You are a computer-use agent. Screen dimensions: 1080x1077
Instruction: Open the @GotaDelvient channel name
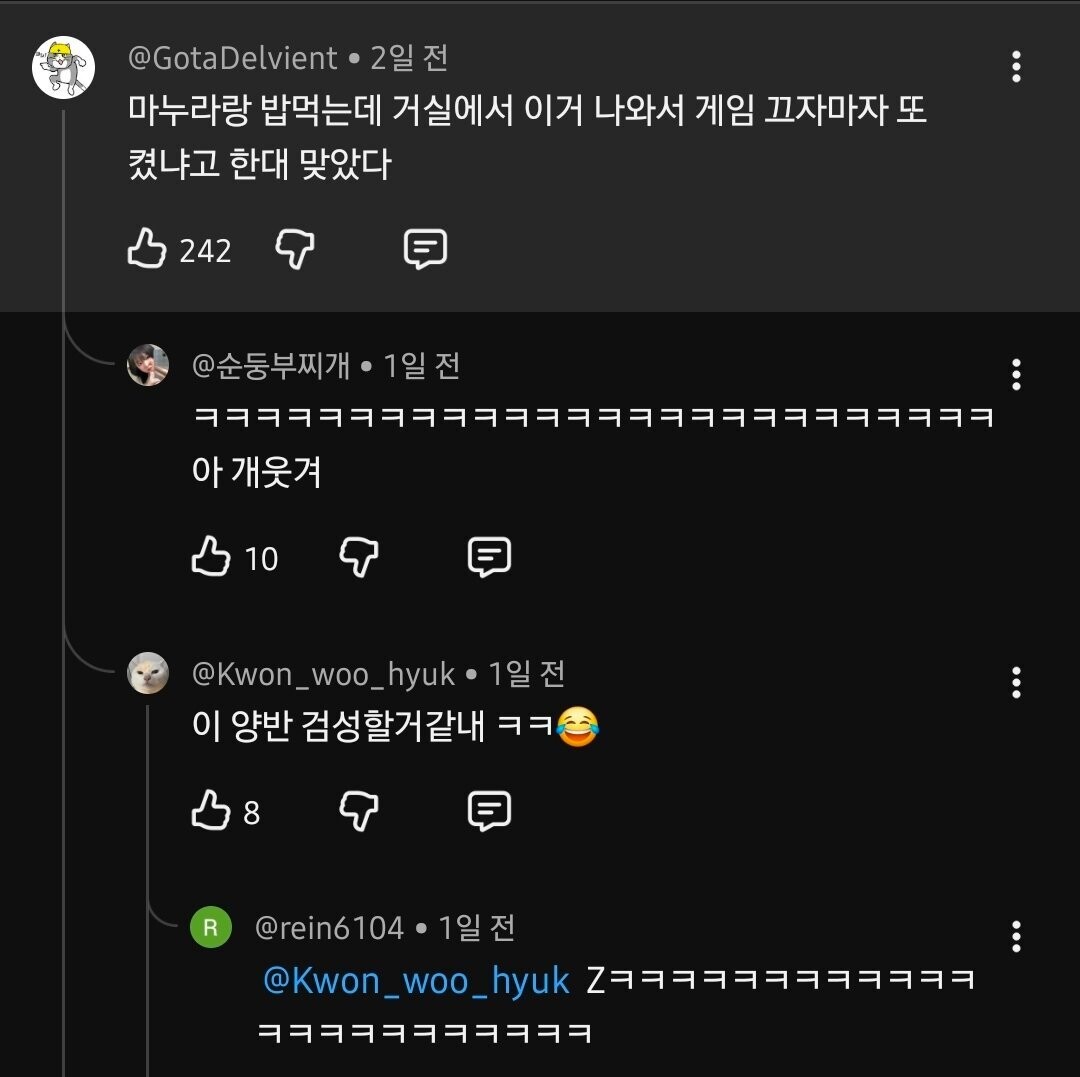coord(233,58)
